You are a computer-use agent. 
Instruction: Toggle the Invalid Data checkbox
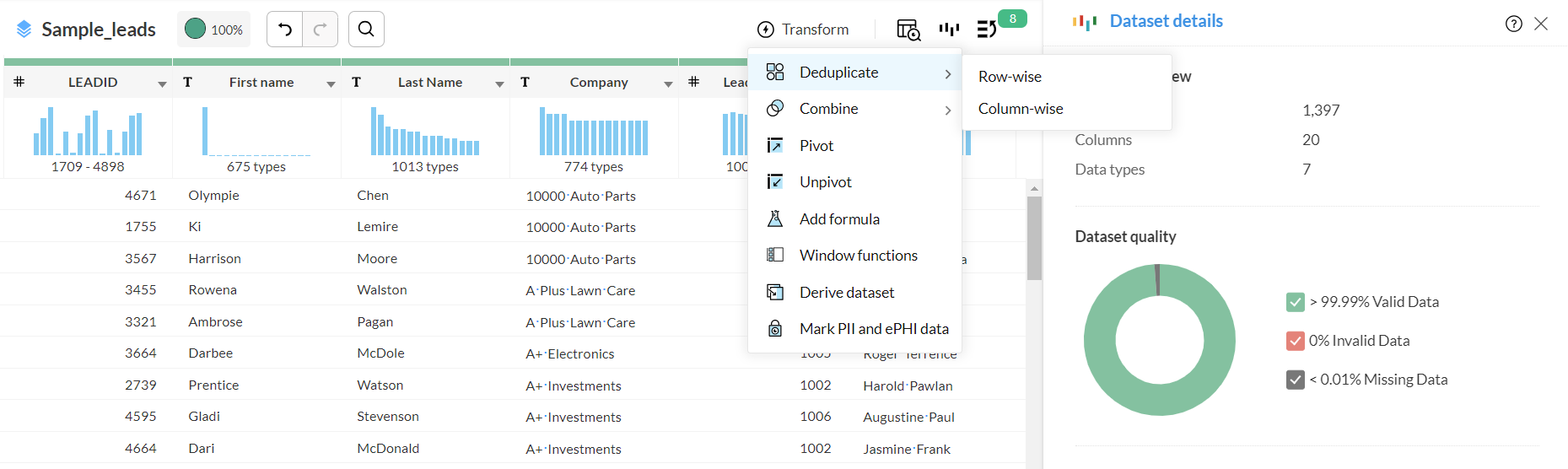pyautogui.click(x=1296, y=341)
